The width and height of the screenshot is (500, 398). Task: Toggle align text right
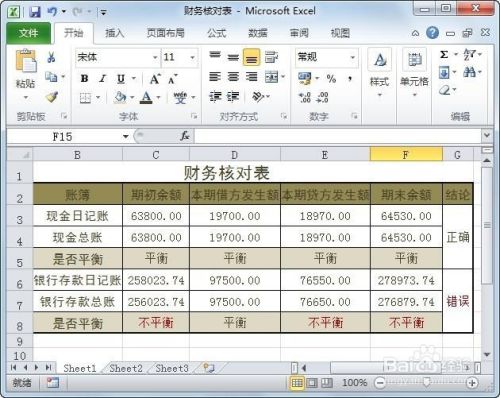click(x=251, y=77)
